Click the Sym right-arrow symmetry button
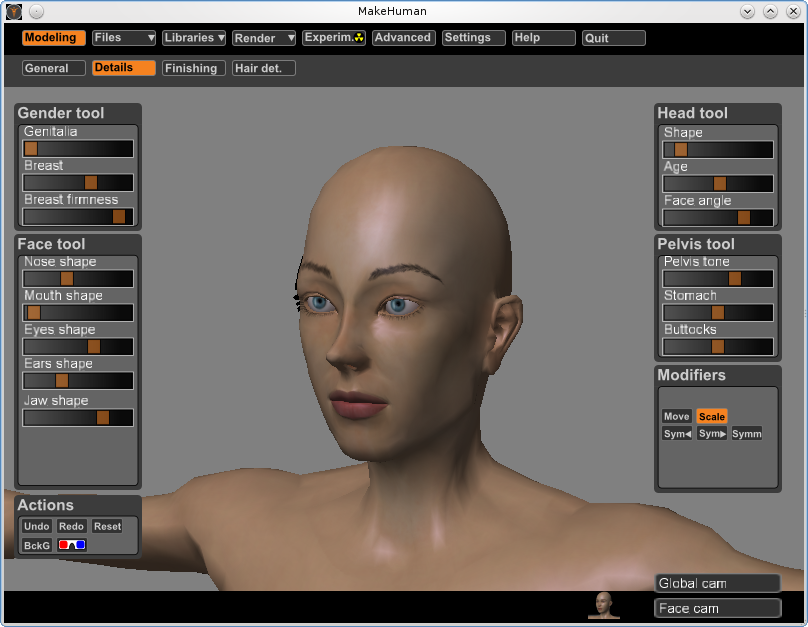 coord(712,434)
